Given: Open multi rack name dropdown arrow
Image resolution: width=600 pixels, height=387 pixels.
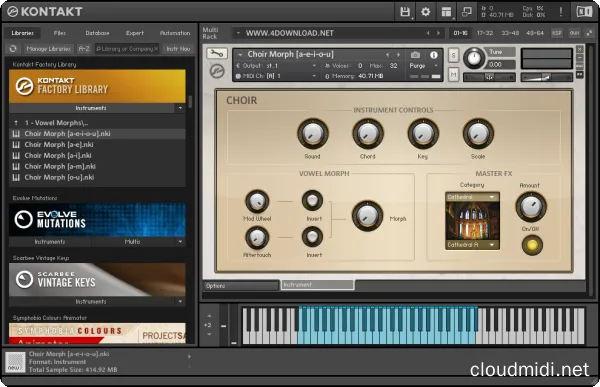Looking at the screenshot, I should [x=238, y=33].
